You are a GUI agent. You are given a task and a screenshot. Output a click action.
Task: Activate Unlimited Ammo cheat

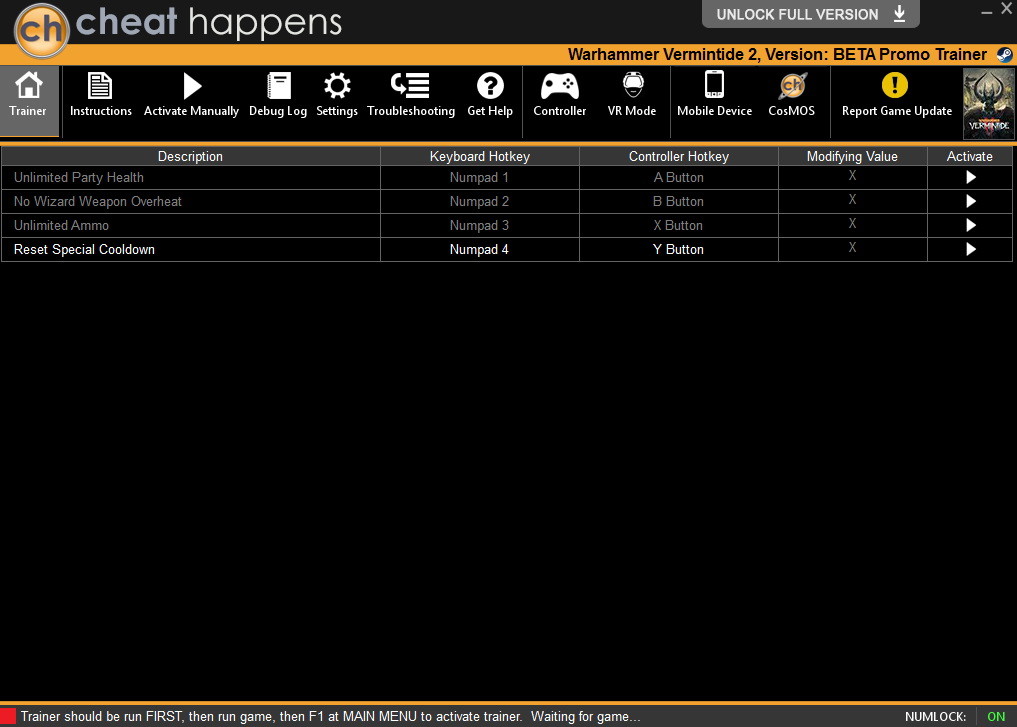pos(970,225)
